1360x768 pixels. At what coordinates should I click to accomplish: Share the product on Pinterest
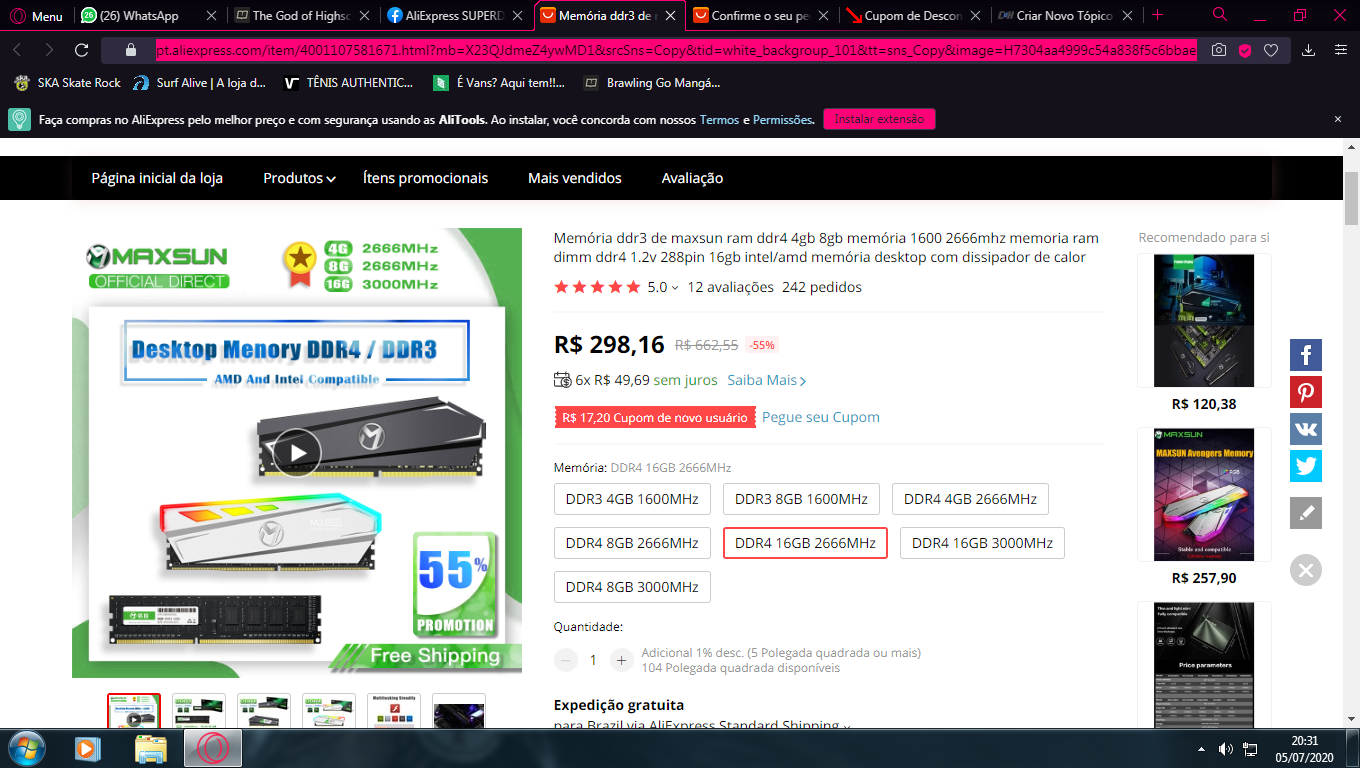pyautogui.click(x=1305, y=392)
